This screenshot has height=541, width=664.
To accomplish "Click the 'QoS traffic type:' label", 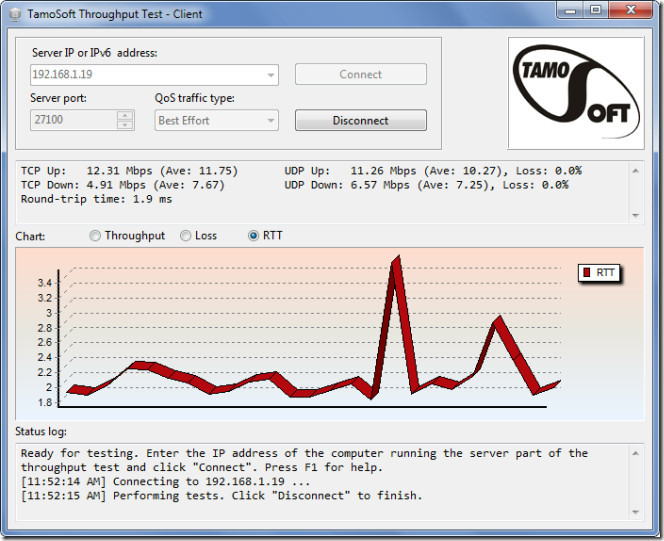I will coord(194,98).
